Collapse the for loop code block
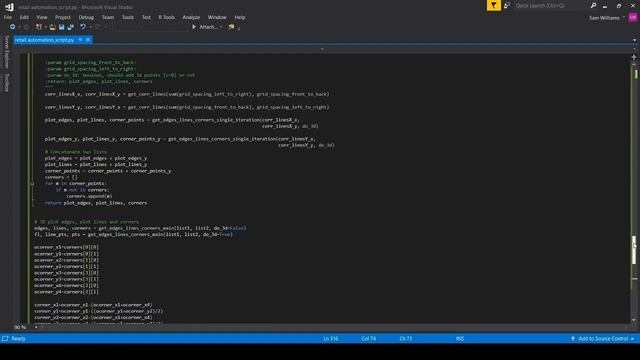The height and width of the screenshot is (360, 640). [32, 184]
